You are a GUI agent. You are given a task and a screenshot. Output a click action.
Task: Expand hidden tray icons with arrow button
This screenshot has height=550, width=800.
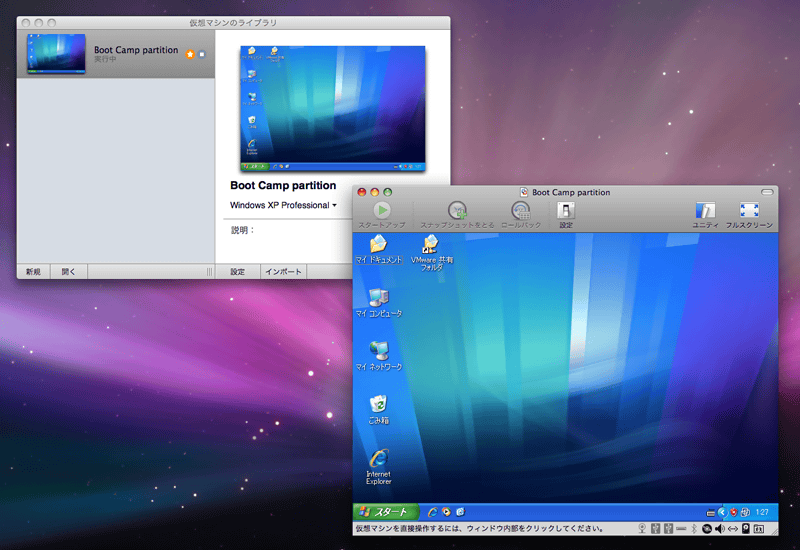pyautogui.click(x=723, y=512)
